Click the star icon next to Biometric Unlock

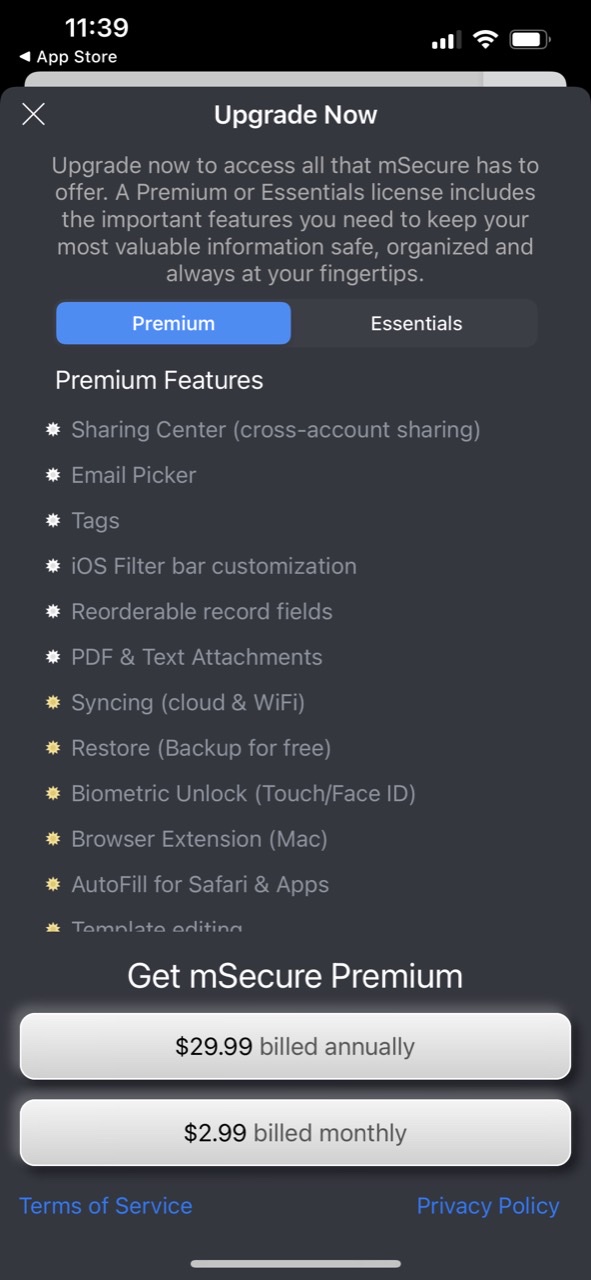pyautogui.click(x=53, y=793)
